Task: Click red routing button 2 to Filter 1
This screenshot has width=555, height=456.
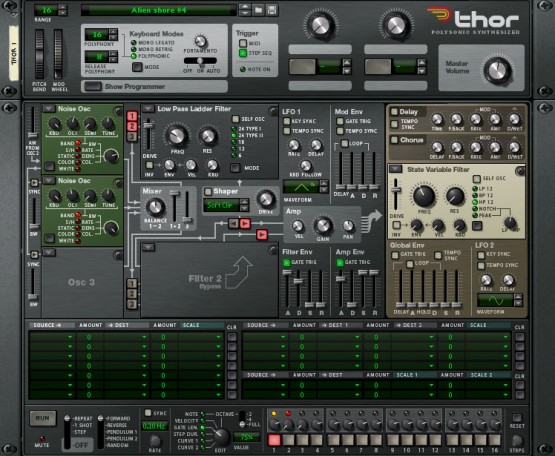Action: tap(132, 126)
